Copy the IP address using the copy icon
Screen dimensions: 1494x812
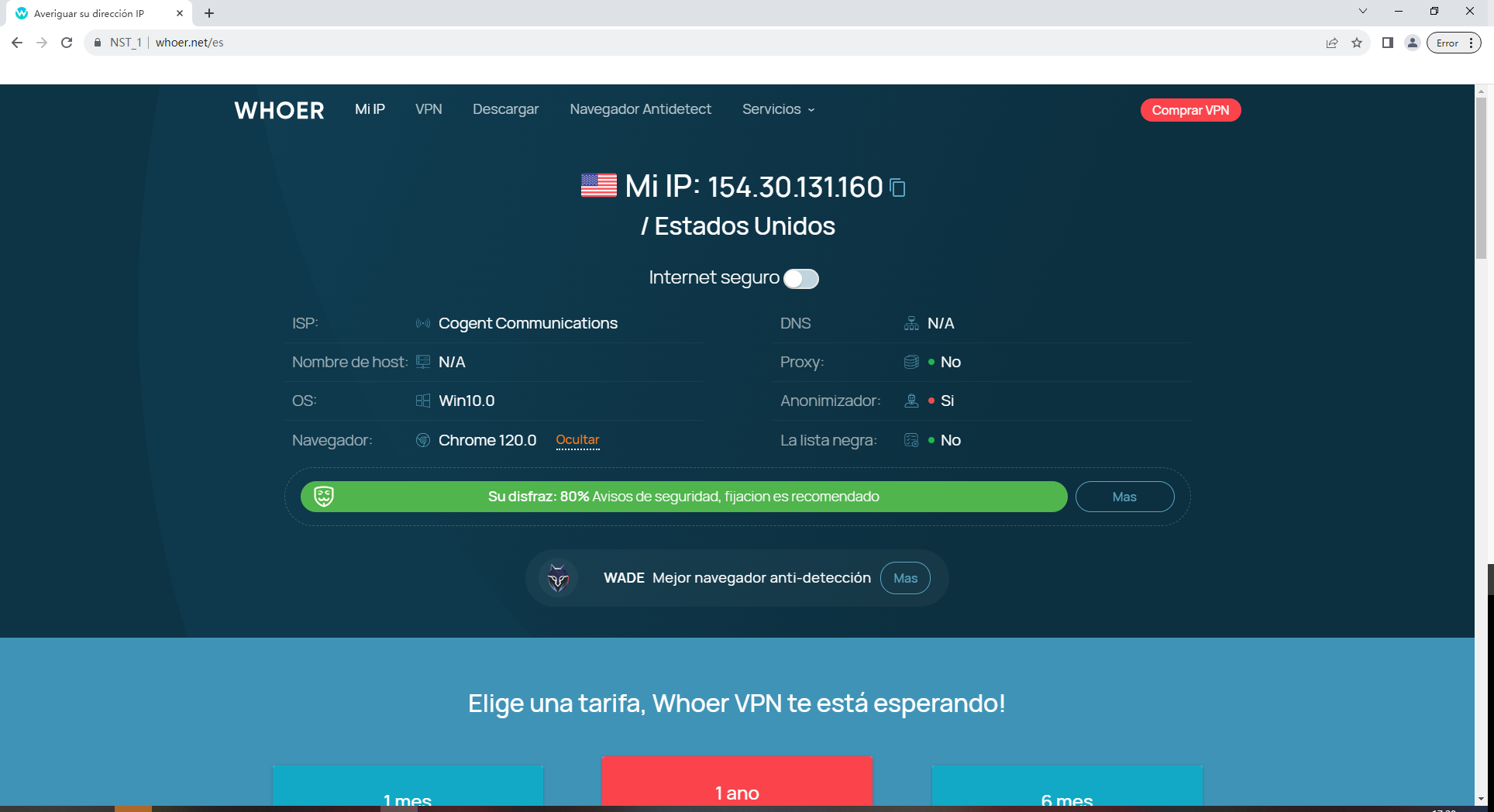pos(897,188)
